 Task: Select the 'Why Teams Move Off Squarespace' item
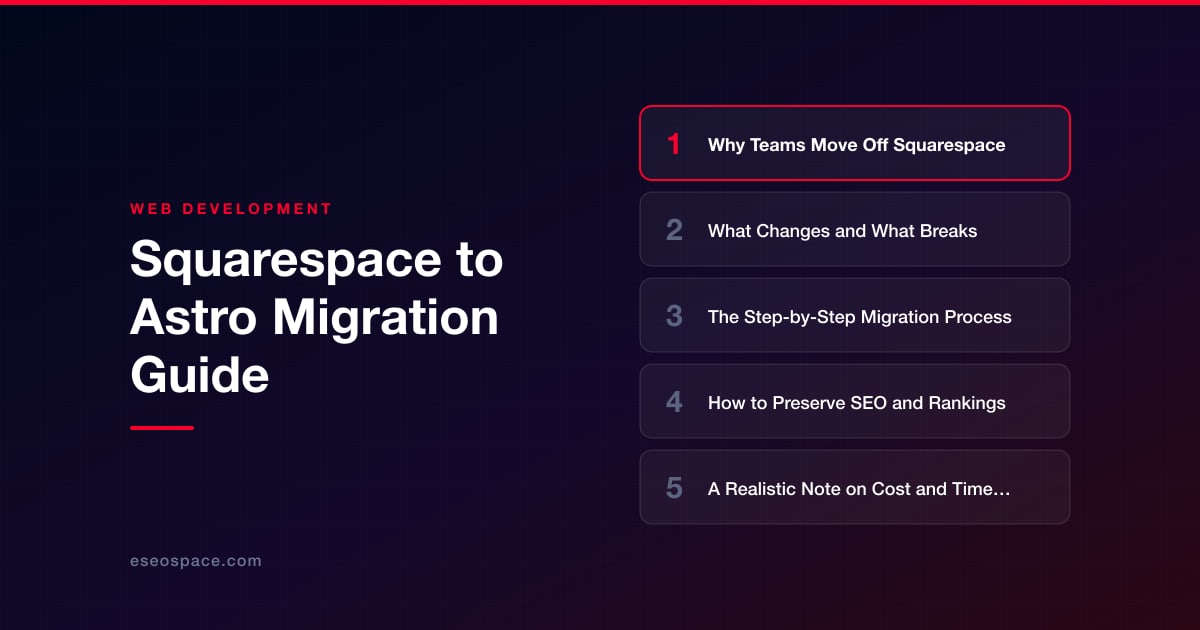[x=855, y=143]
